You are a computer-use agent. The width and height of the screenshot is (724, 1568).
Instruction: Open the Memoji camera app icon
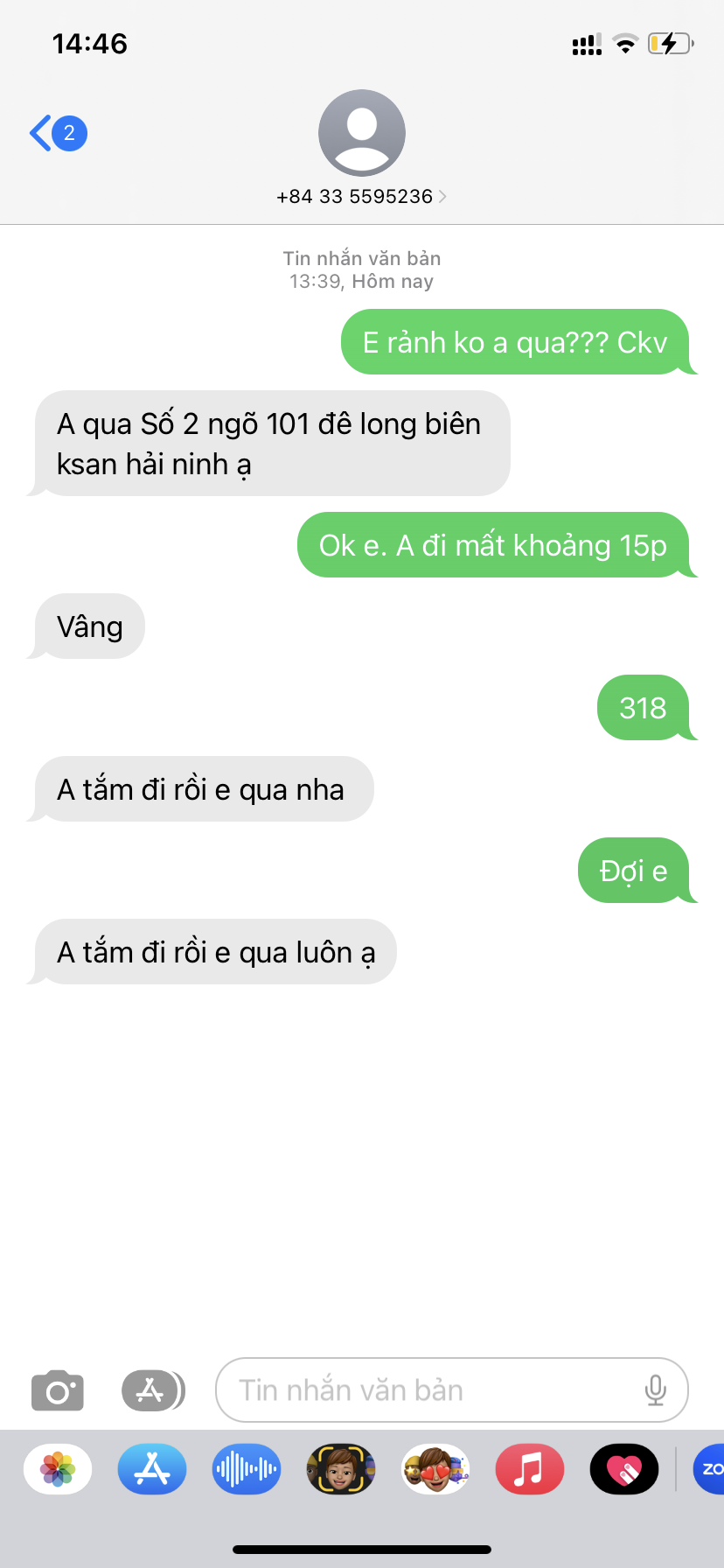click(341, 1469)
